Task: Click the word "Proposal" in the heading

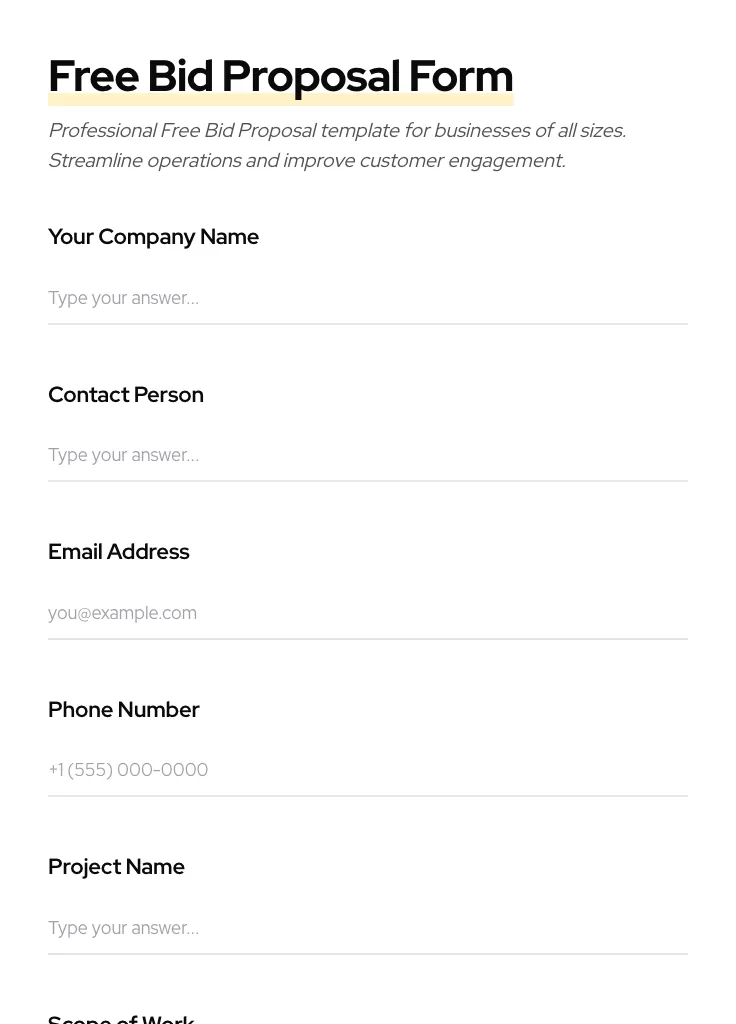Action: pyautogui.click(x=310, y=77)
